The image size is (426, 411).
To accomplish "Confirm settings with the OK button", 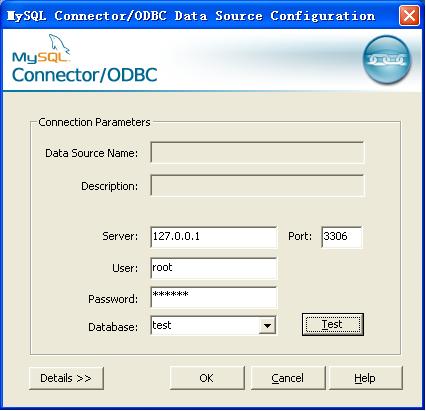I will (207, 378).
